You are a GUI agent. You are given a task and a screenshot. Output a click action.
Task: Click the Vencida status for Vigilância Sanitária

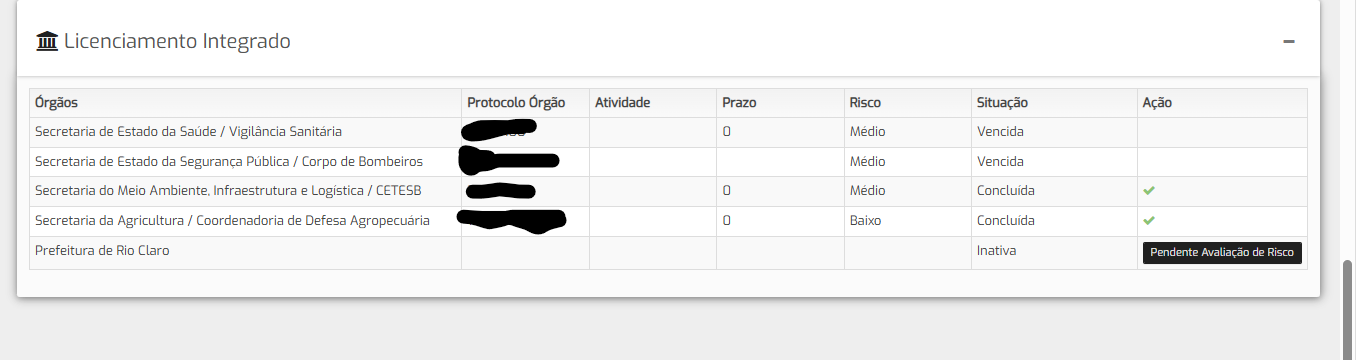coord(1000,132)
